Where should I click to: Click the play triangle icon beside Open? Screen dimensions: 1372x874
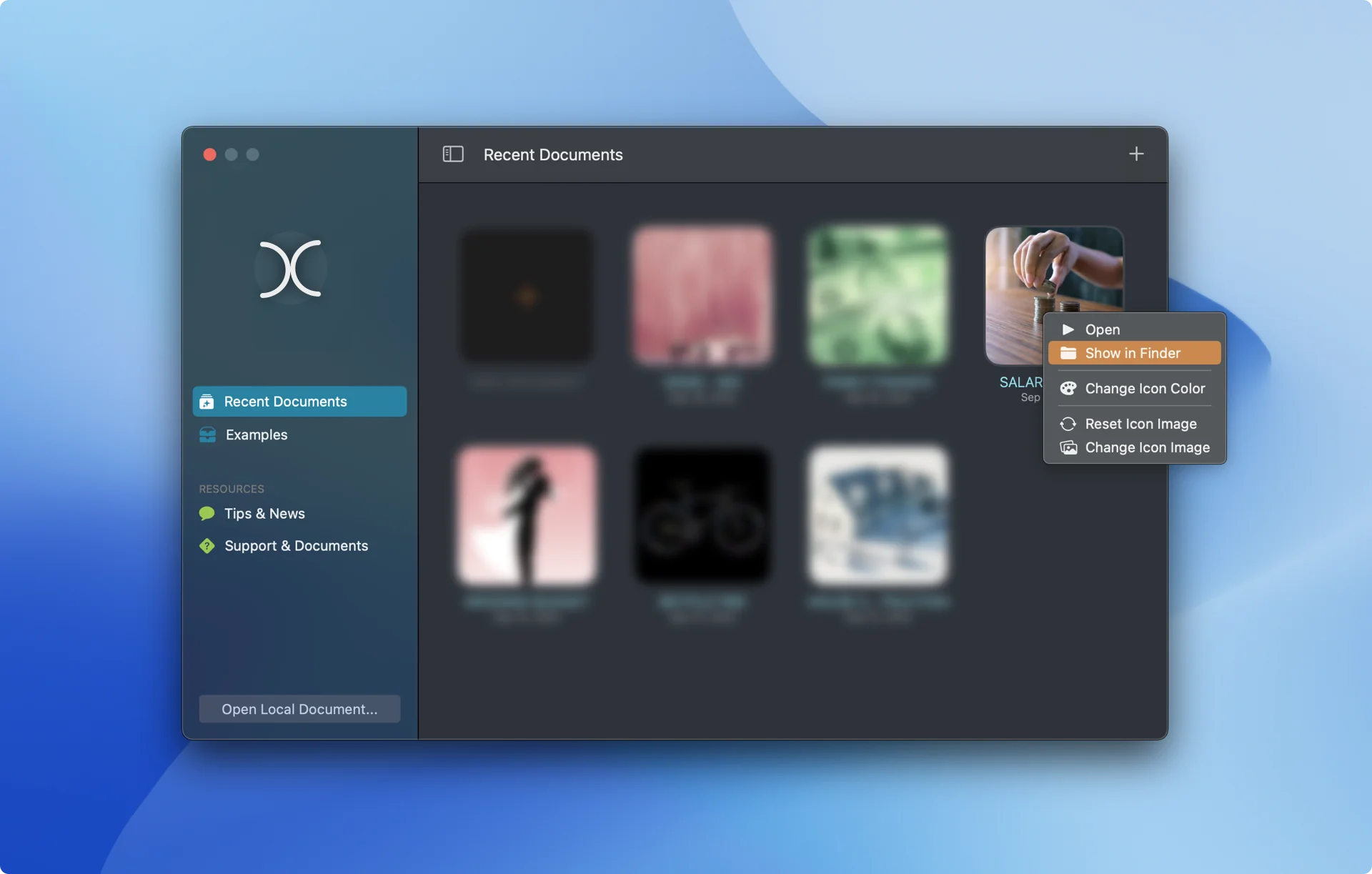point(1068,329)
